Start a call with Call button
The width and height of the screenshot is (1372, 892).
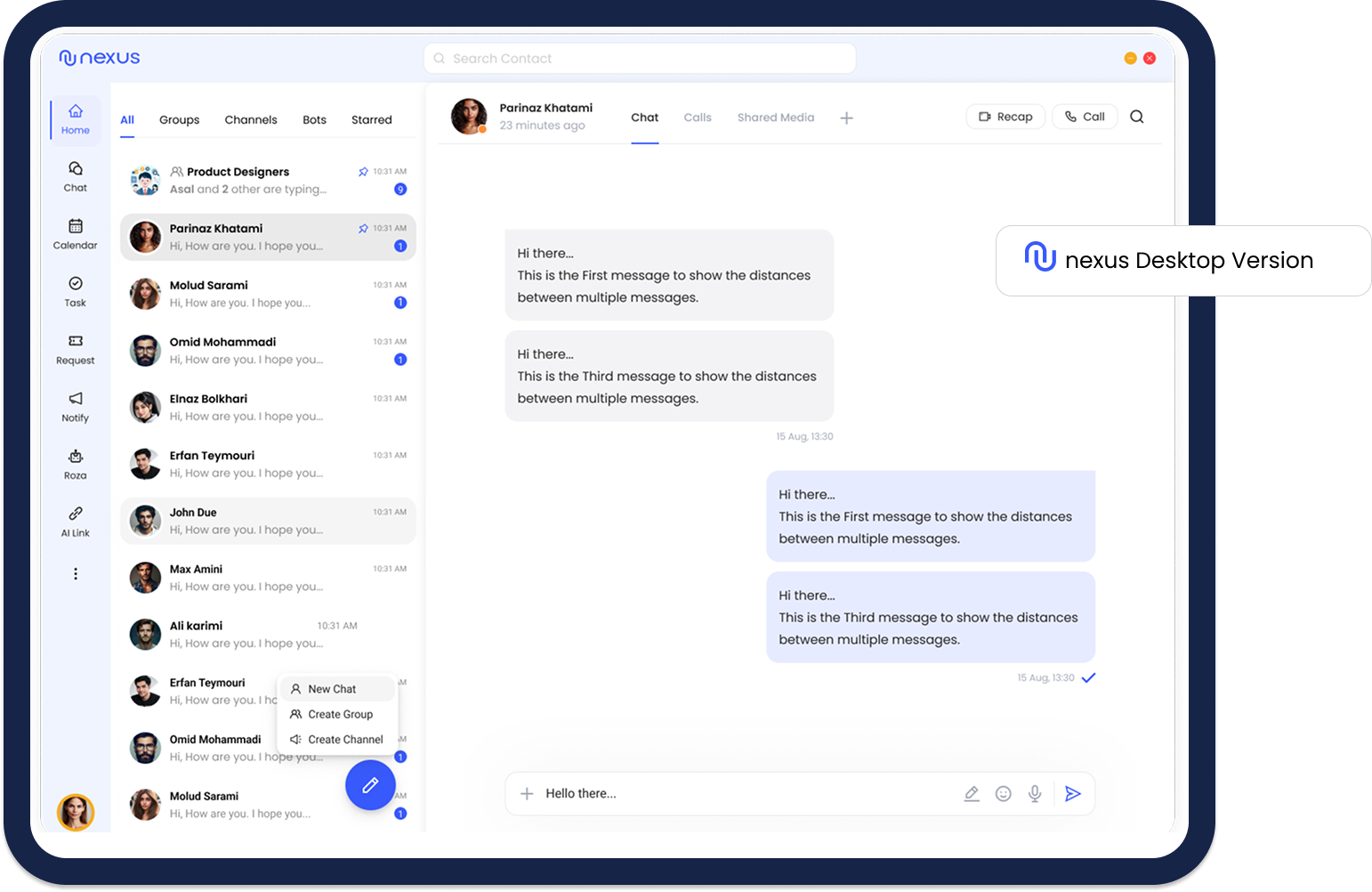pyautogui.click(x=1085, y=117)
